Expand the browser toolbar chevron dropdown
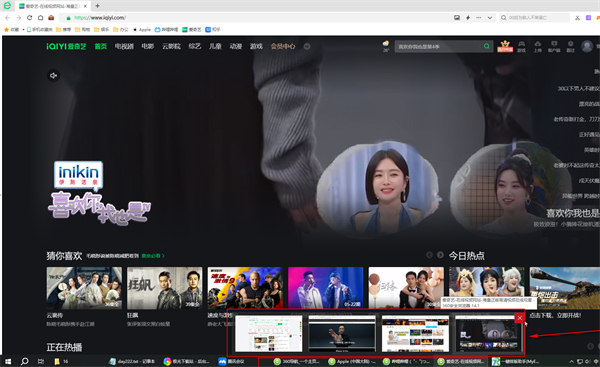 tap(489, 18)
